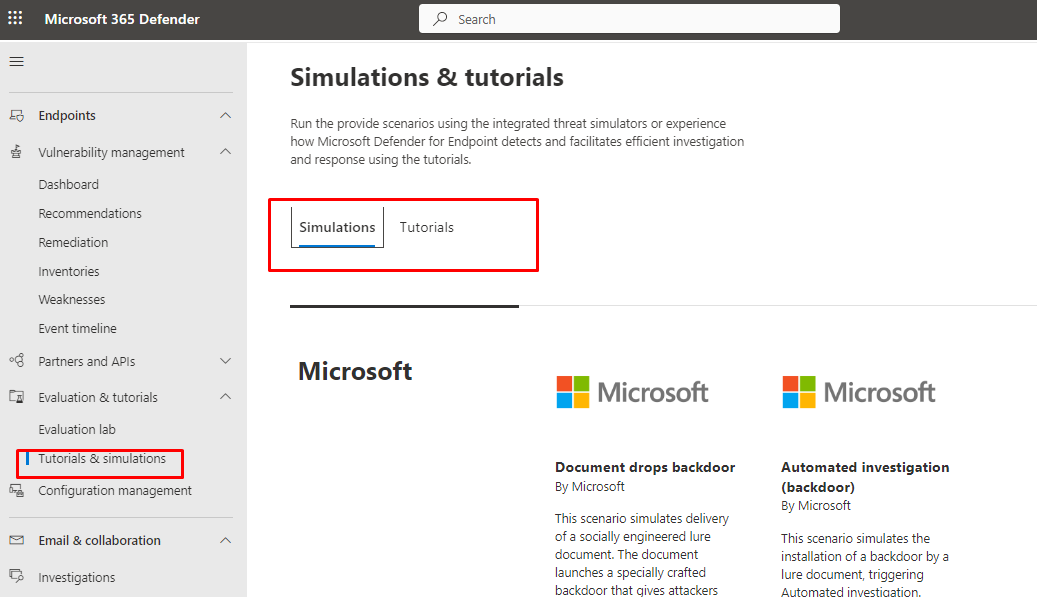Collapse the Endpoints section chevron

(225, 116)
